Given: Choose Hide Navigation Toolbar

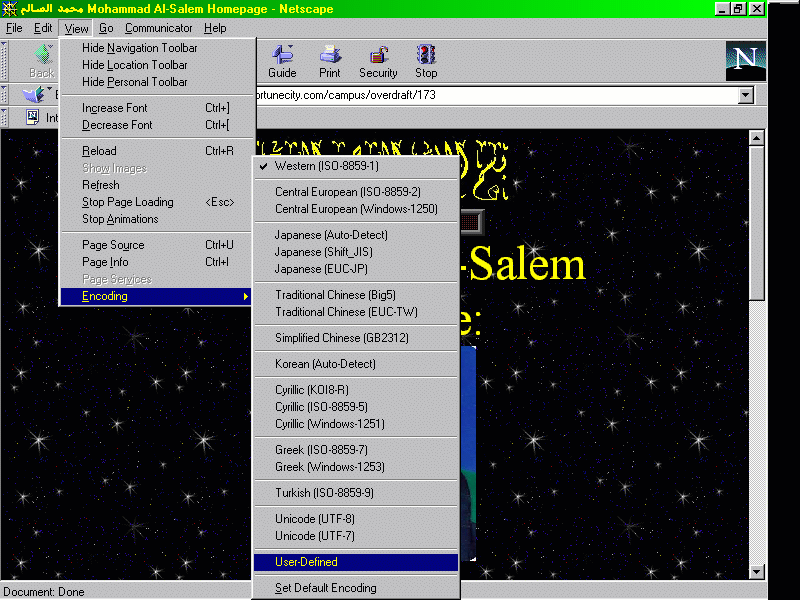Looking at the screenshot, I should tap(139, 48).
